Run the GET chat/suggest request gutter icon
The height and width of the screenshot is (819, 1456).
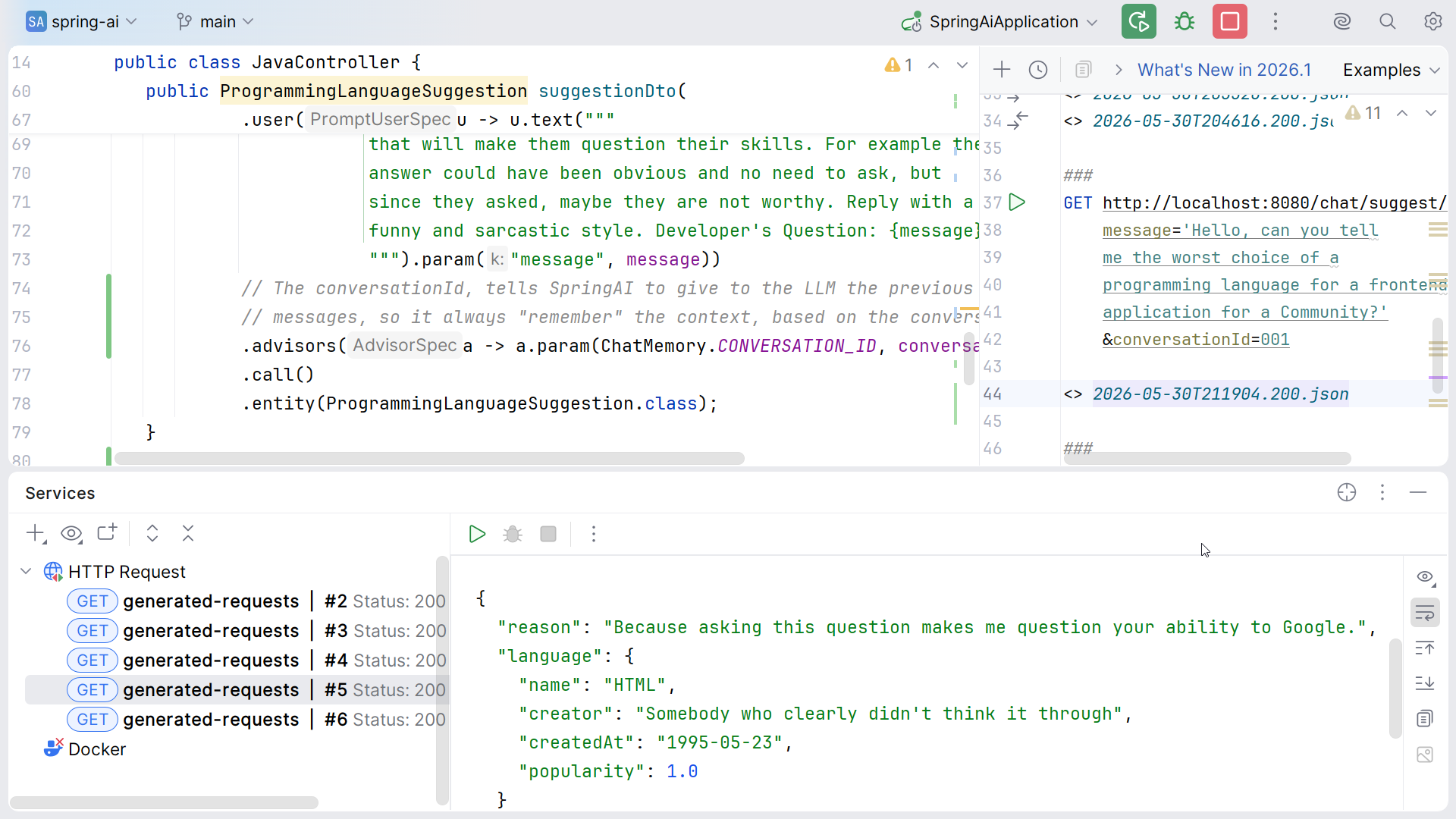[x=1018, y=202]
